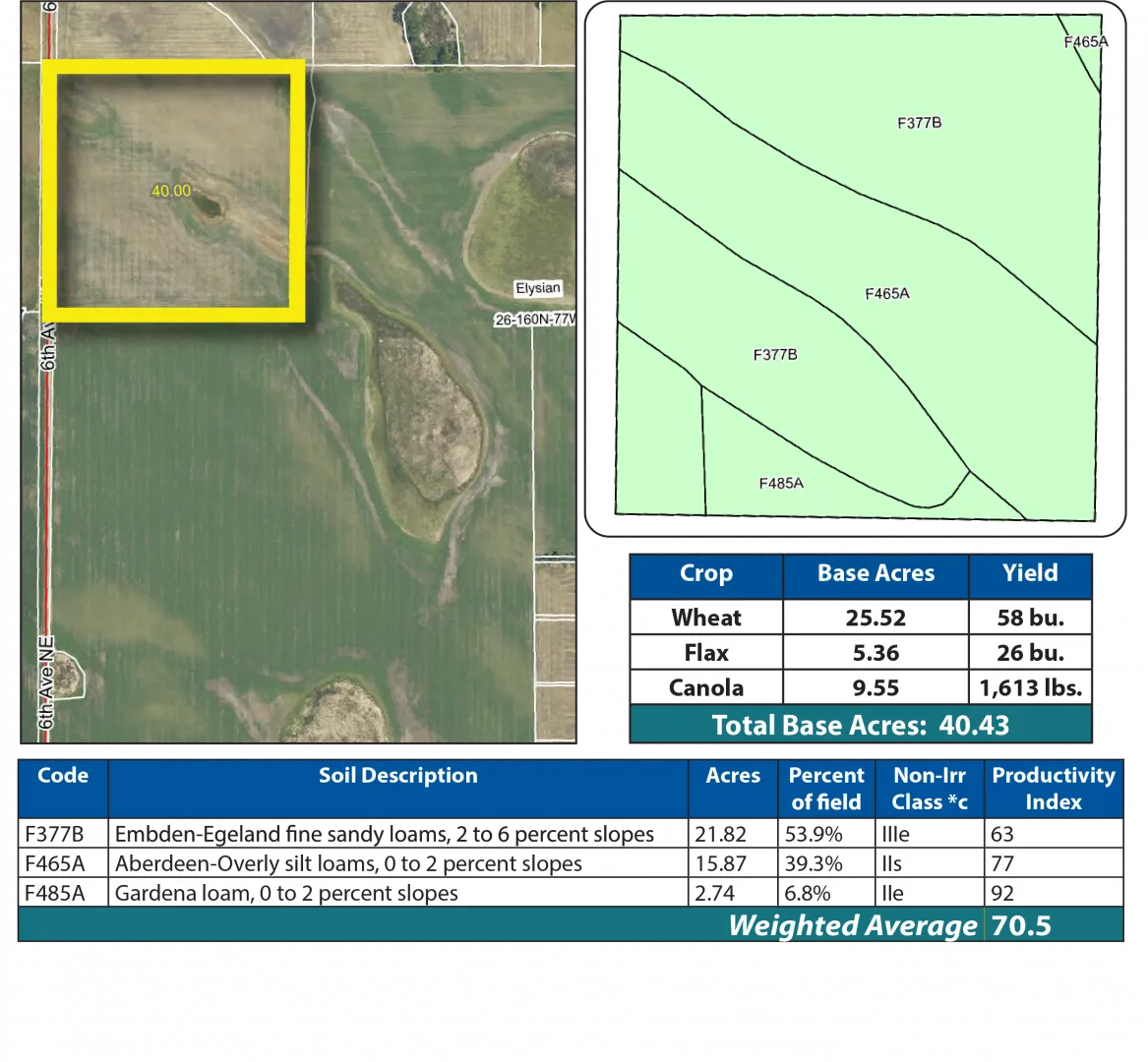Screen dimensions: 1148x1062
Task: Click the 26-160N-77W section label
Action: click(535, 321)
